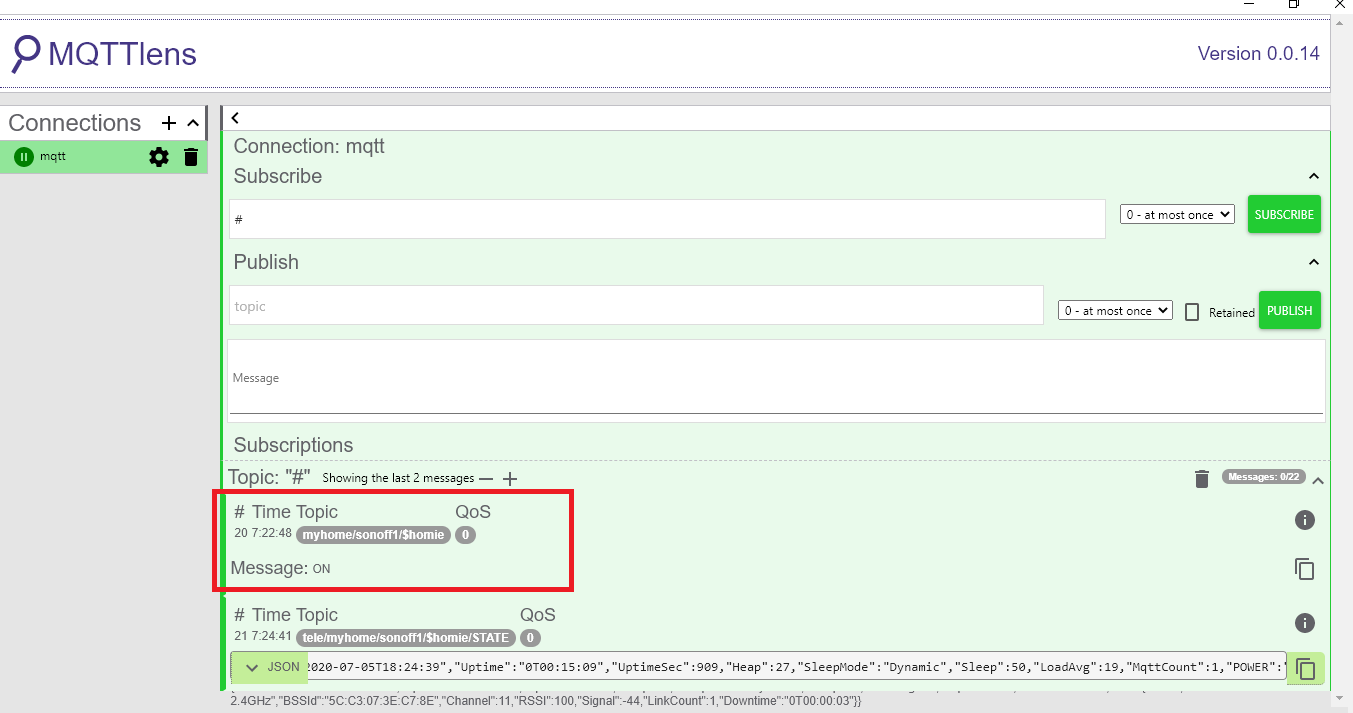Image resolution: width=1353 pixels, height=713 pixels.
Task: Click the Version 0.0.14 label
Action: pyautogui.click(x=1258, y=54)
